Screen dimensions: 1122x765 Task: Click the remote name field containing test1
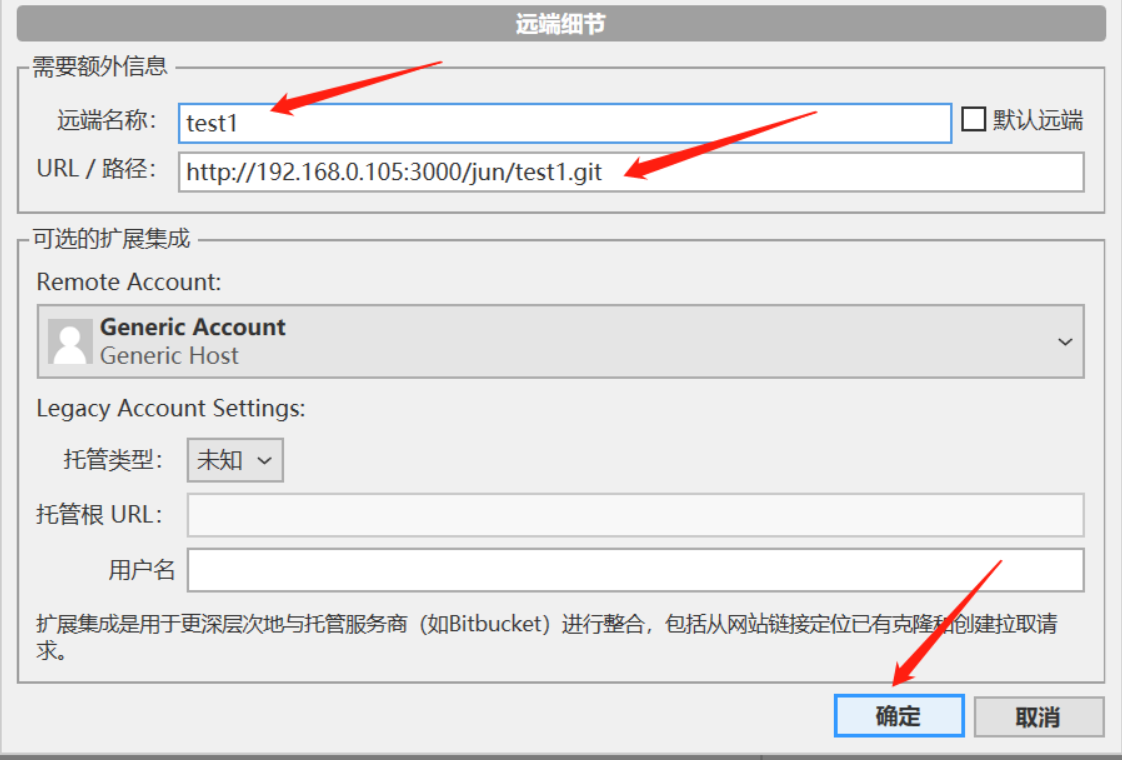point(565,123)
